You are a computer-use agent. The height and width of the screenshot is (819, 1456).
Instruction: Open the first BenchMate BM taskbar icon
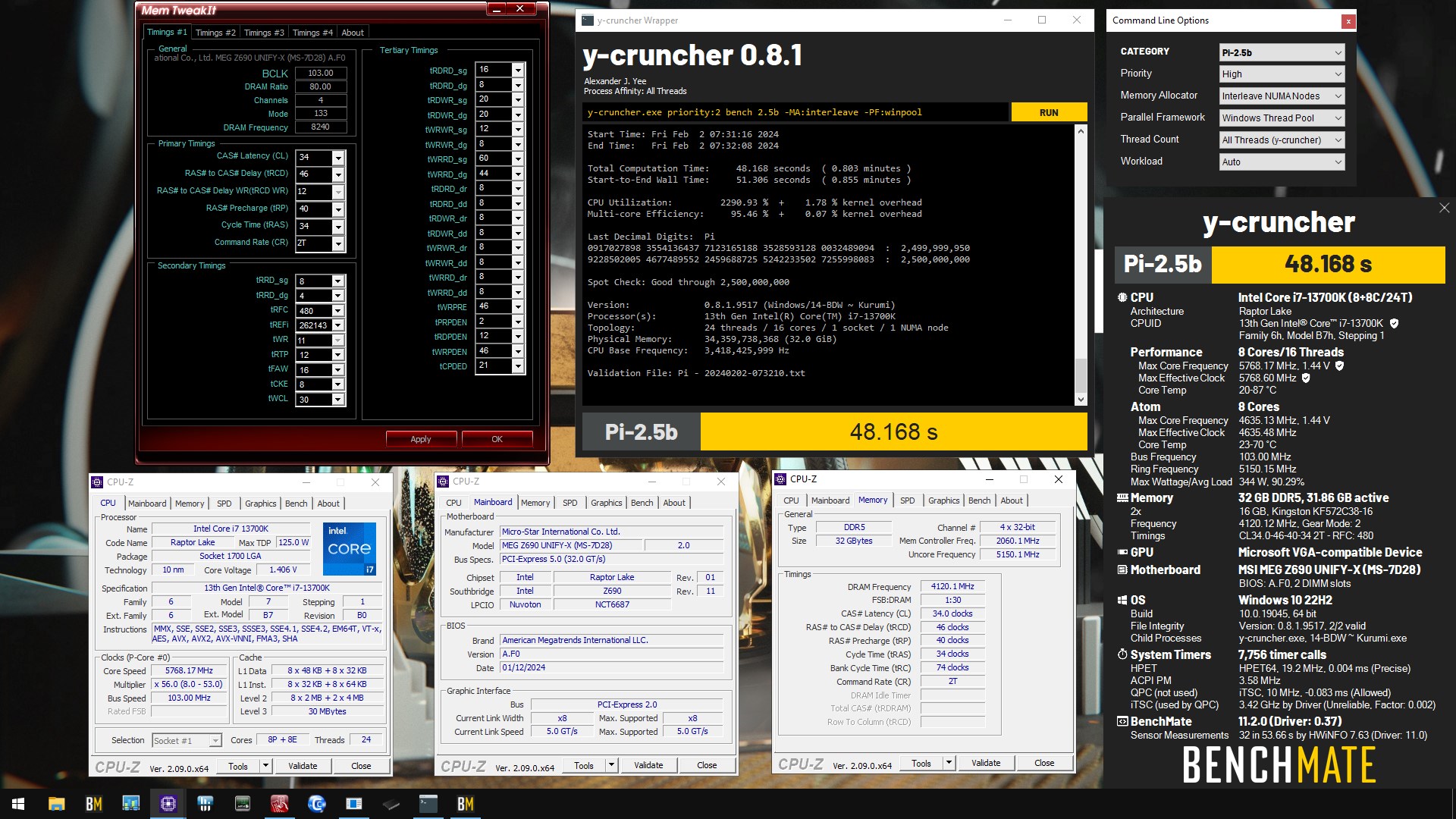[93, 804]
